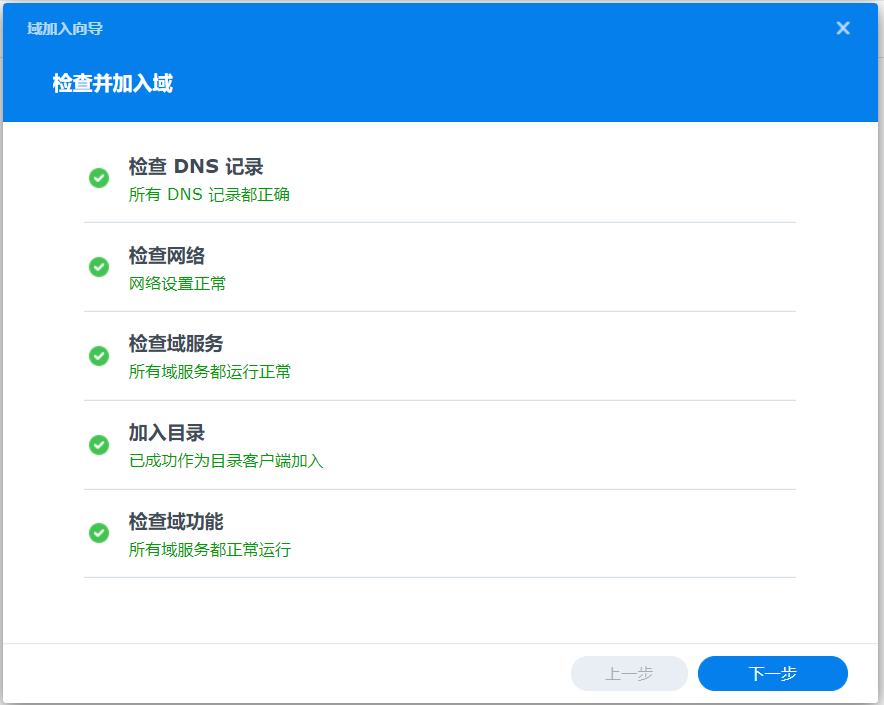
Task: Click the 检查并加入域 page title
Action: tap(113, 83)
